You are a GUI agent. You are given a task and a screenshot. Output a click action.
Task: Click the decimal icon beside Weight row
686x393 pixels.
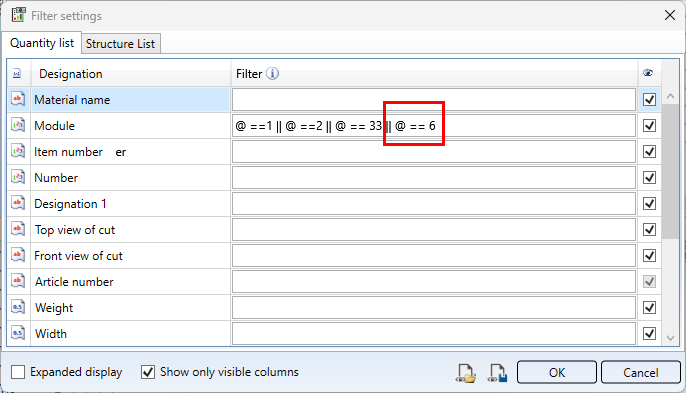tap(18, 308)
